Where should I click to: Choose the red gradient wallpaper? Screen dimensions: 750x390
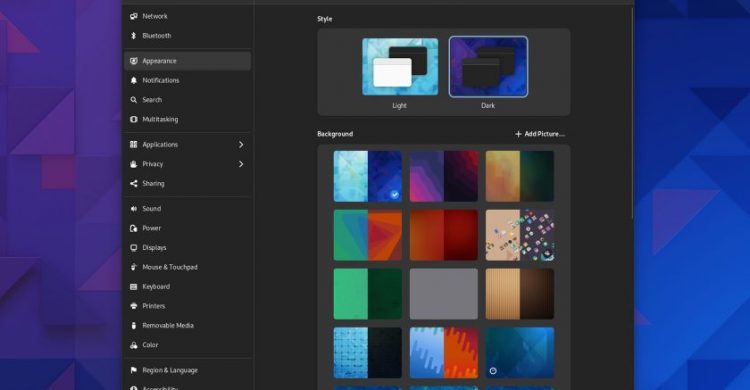coord(444,235)
